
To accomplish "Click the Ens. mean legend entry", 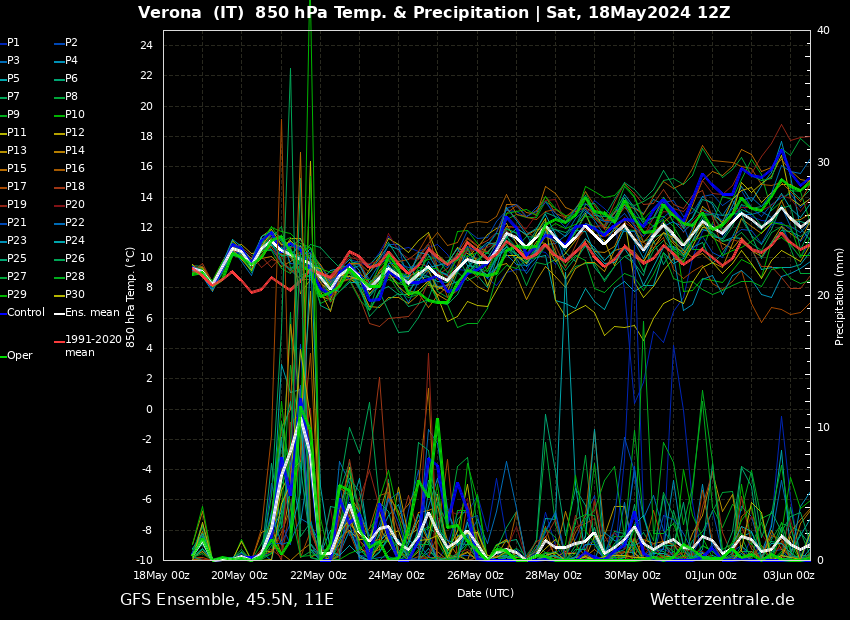I will point(87,313).
